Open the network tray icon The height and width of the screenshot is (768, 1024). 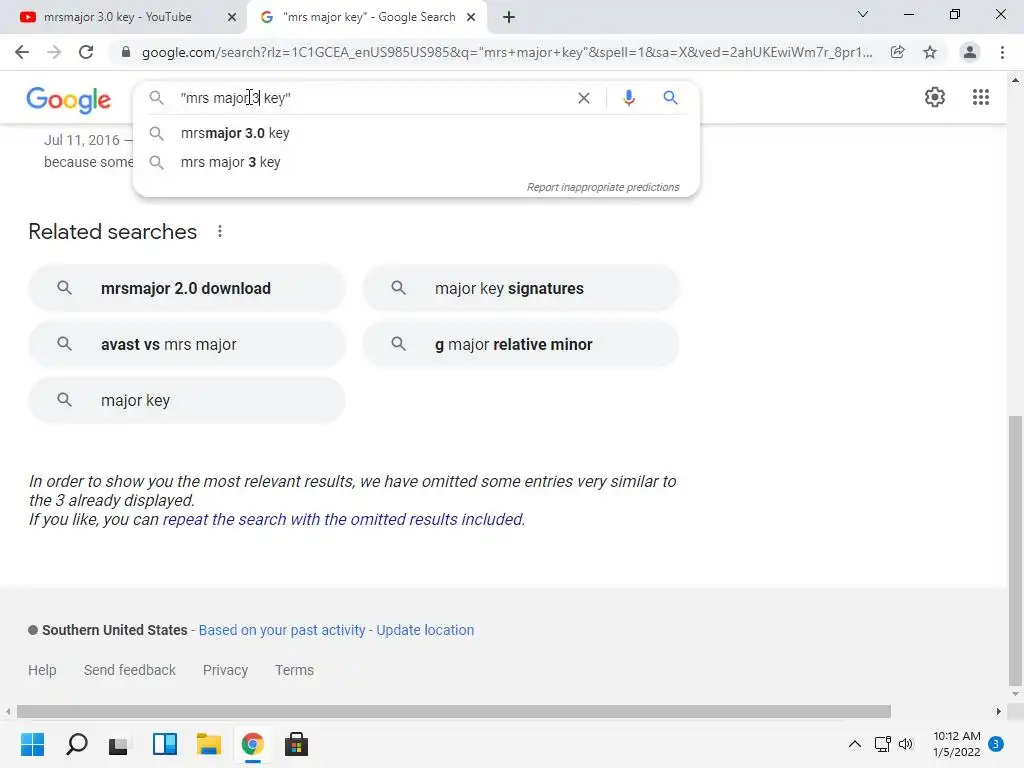coord(883,744)
